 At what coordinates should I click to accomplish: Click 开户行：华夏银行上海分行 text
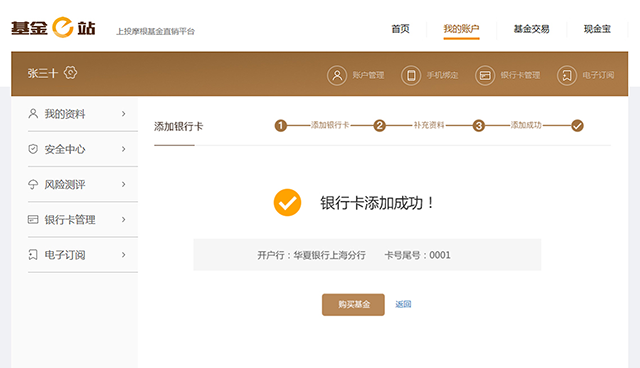pos(311,255)
